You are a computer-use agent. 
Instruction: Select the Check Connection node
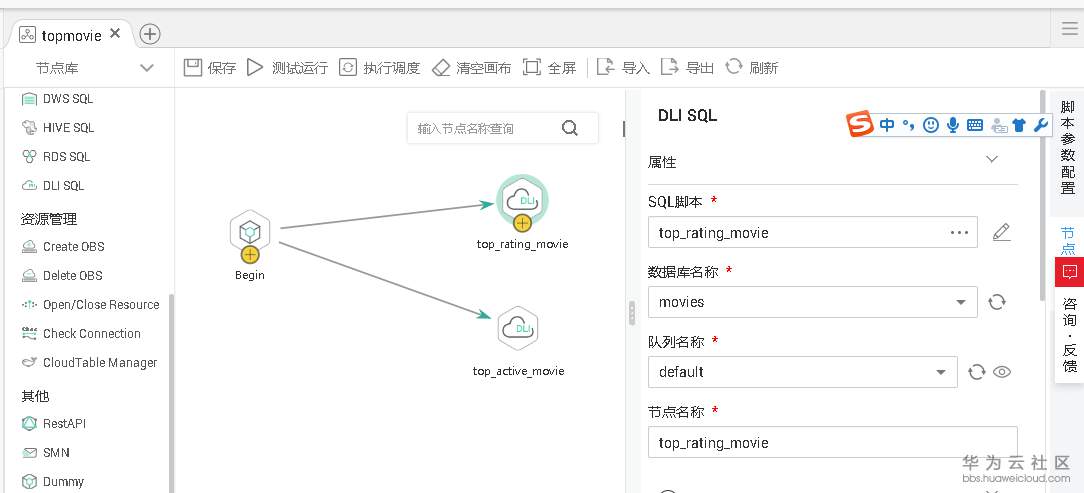81,334
